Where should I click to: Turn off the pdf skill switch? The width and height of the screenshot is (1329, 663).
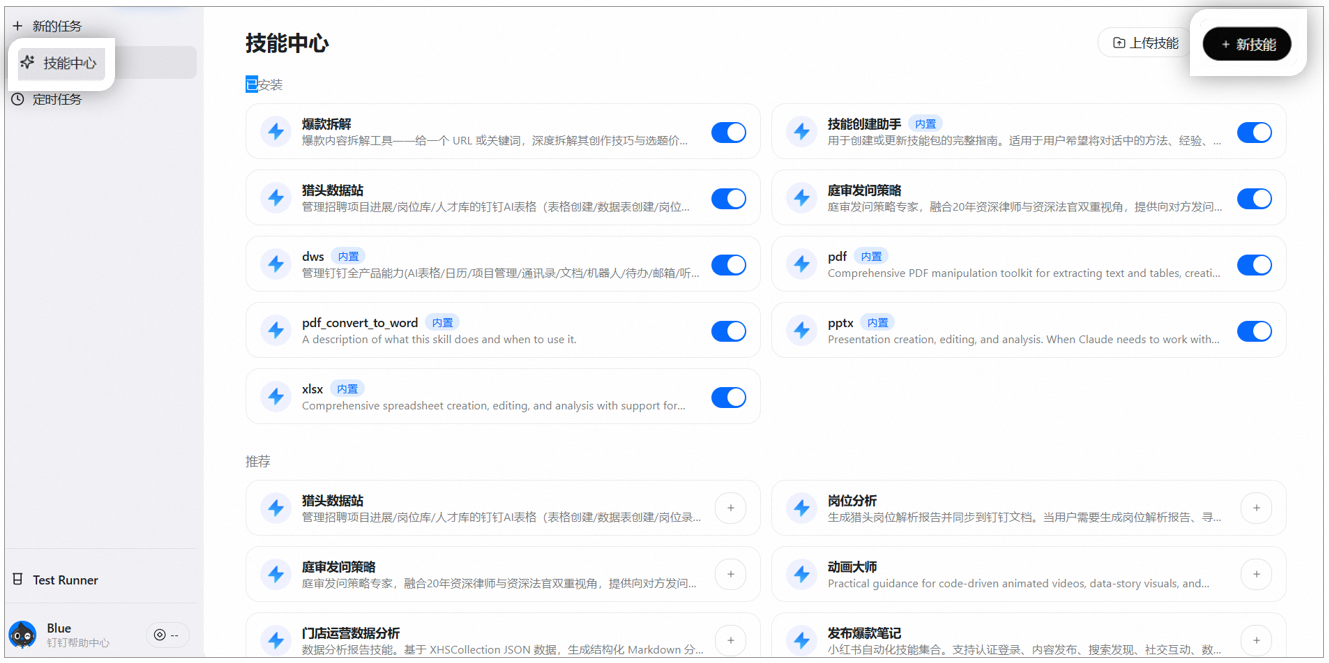[x=1254, y=265]
